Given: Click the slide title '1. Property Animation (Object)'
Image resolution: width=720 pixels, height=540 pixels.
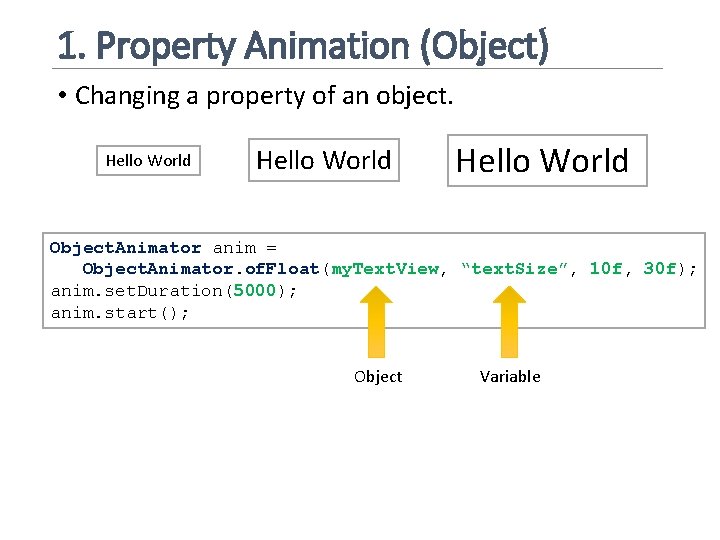Looking at the screenshot, I should (x=303, y=46).
